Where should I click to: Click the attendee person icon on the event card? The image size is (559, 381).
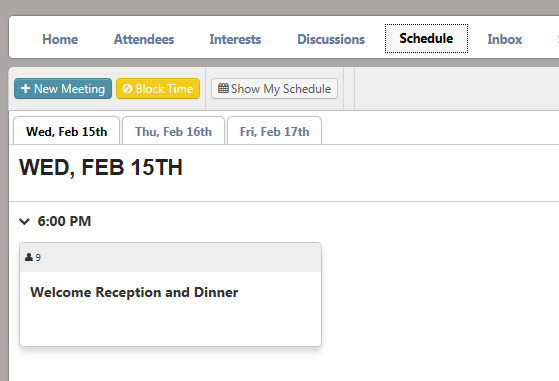29,257
